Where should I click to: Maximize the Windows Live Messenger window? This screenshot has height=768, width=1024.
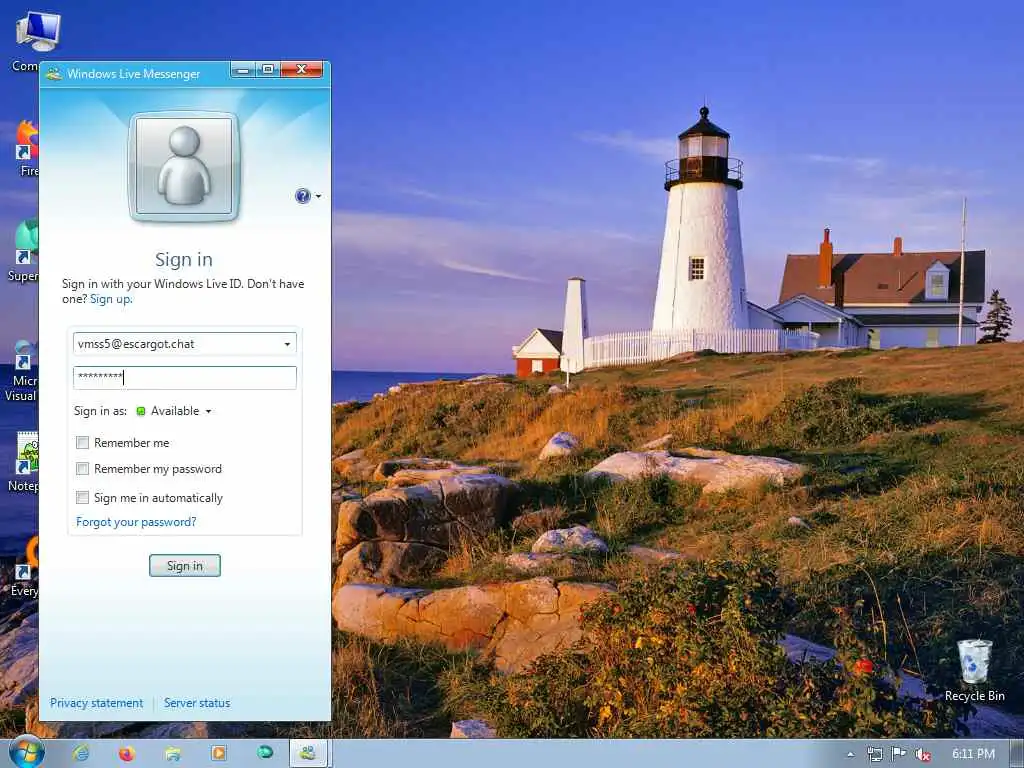point(268,69)
